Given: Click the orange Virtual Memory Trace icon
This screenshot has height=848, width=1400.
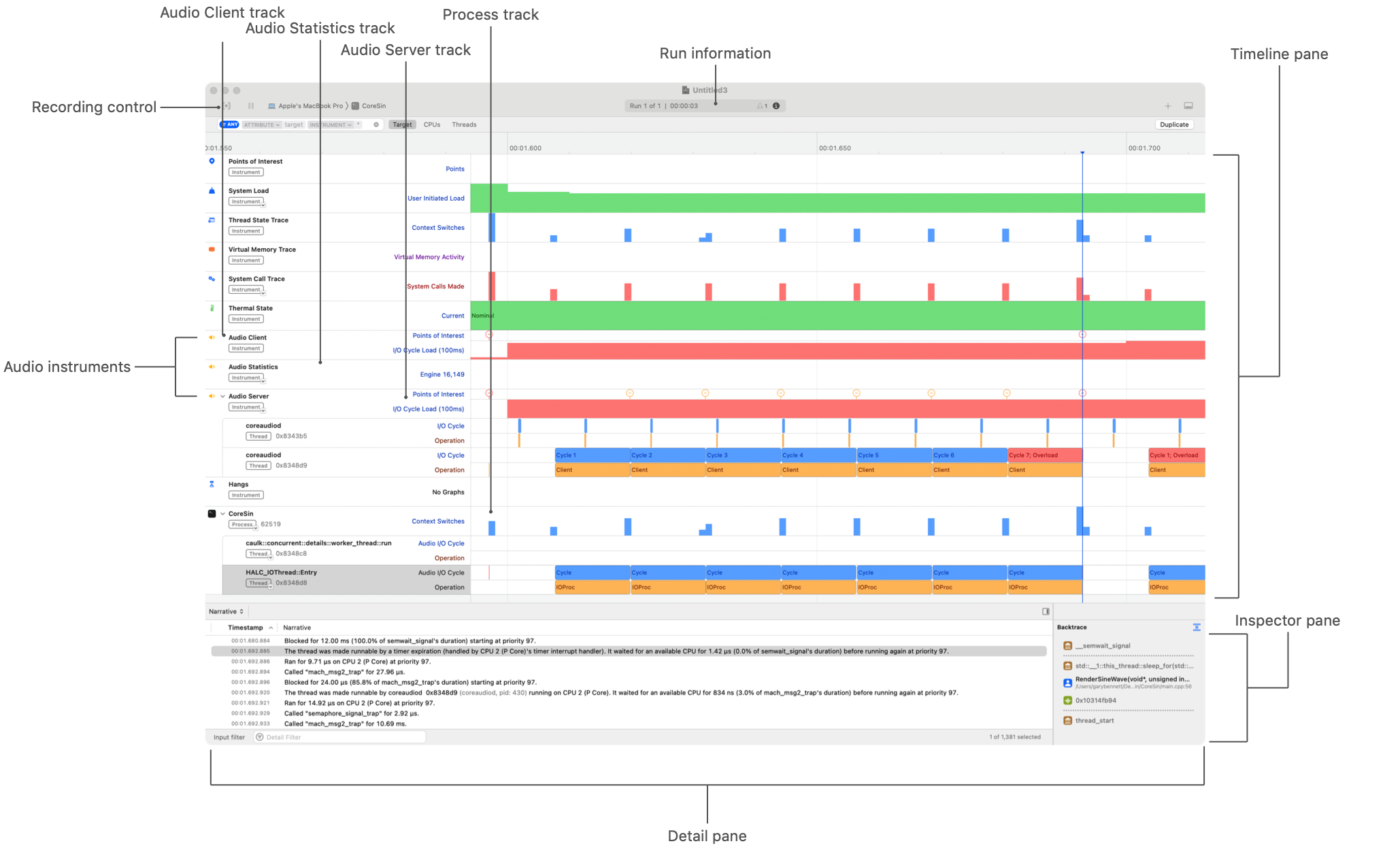Looking at the screenshot, I should (x=212, y=250).
